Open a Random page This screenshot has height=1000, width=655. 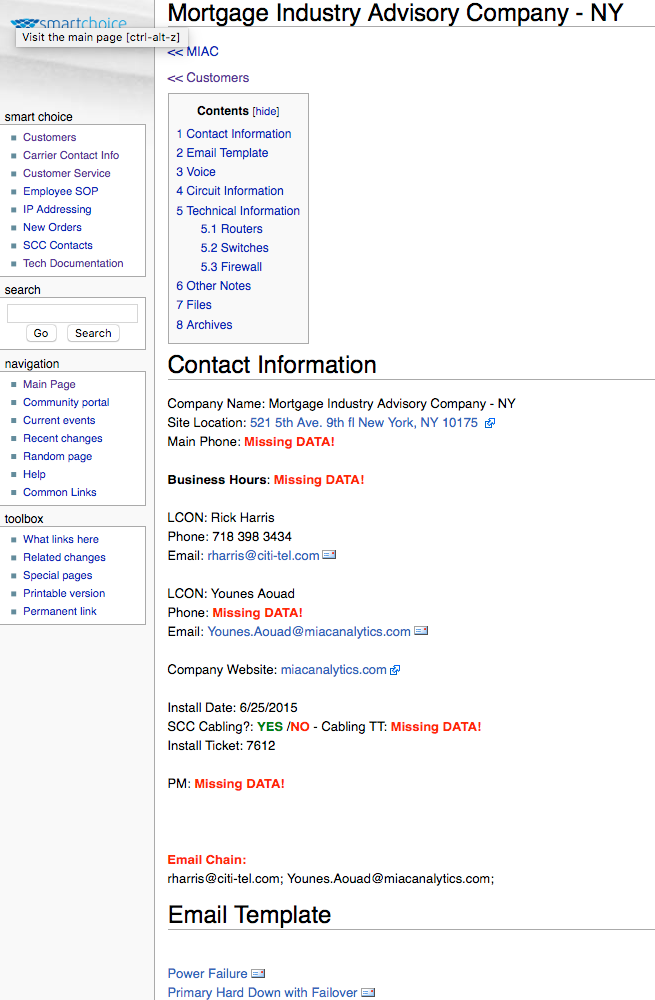point(57,456)
